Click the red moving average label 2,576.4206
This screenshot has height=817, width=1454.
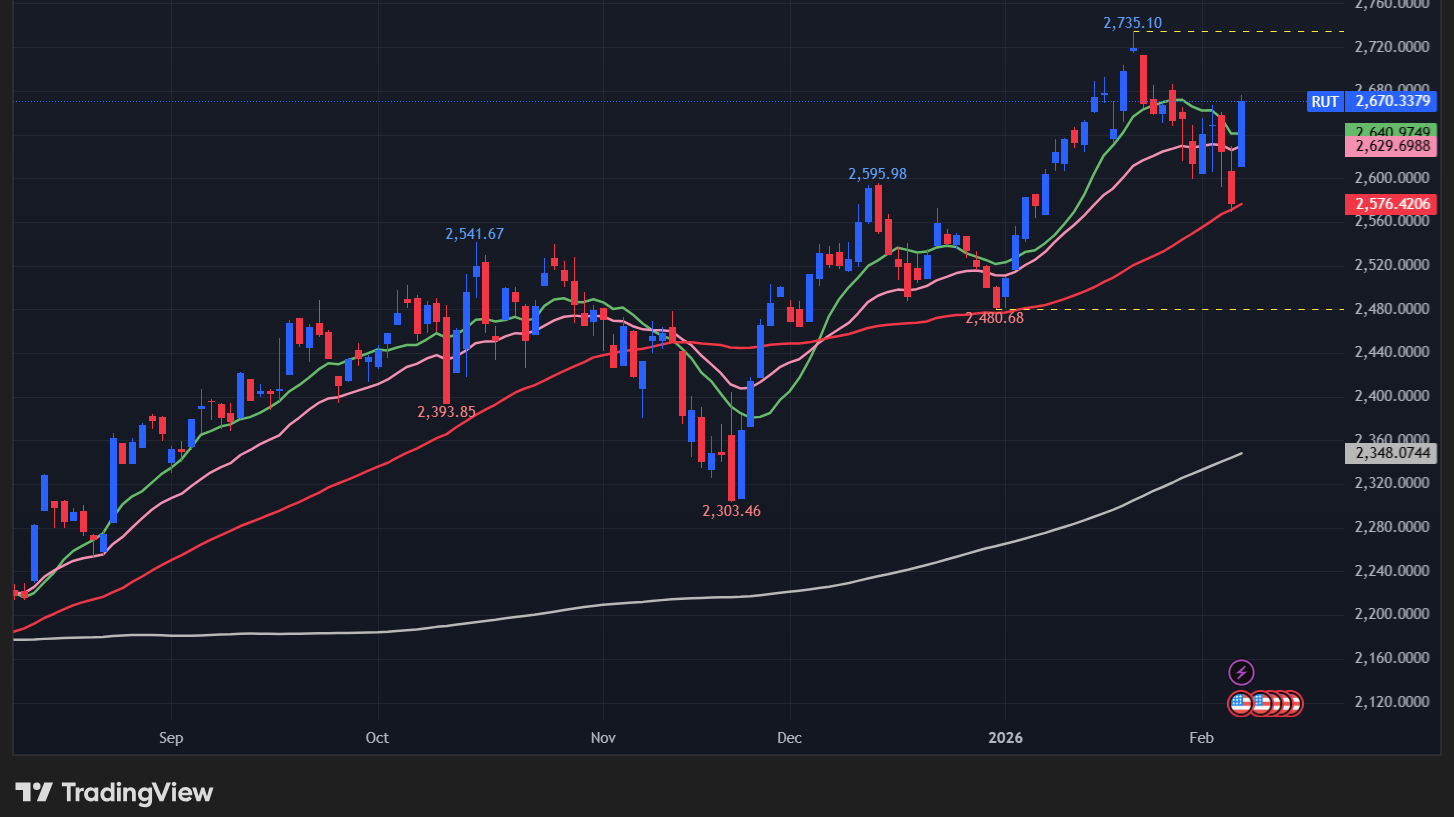tap(1390, 204)
